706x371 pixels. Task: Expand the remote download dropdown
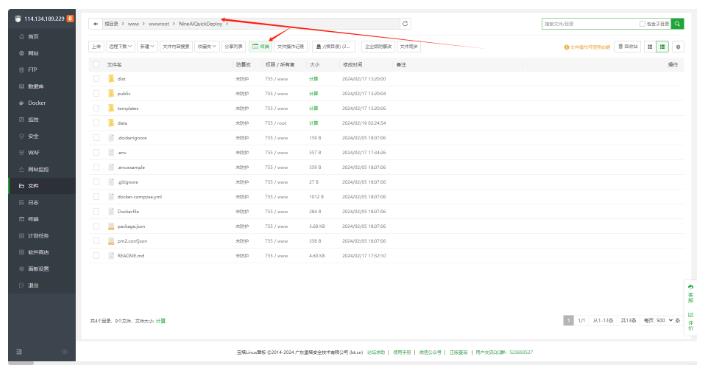click(x=120, y=46)
